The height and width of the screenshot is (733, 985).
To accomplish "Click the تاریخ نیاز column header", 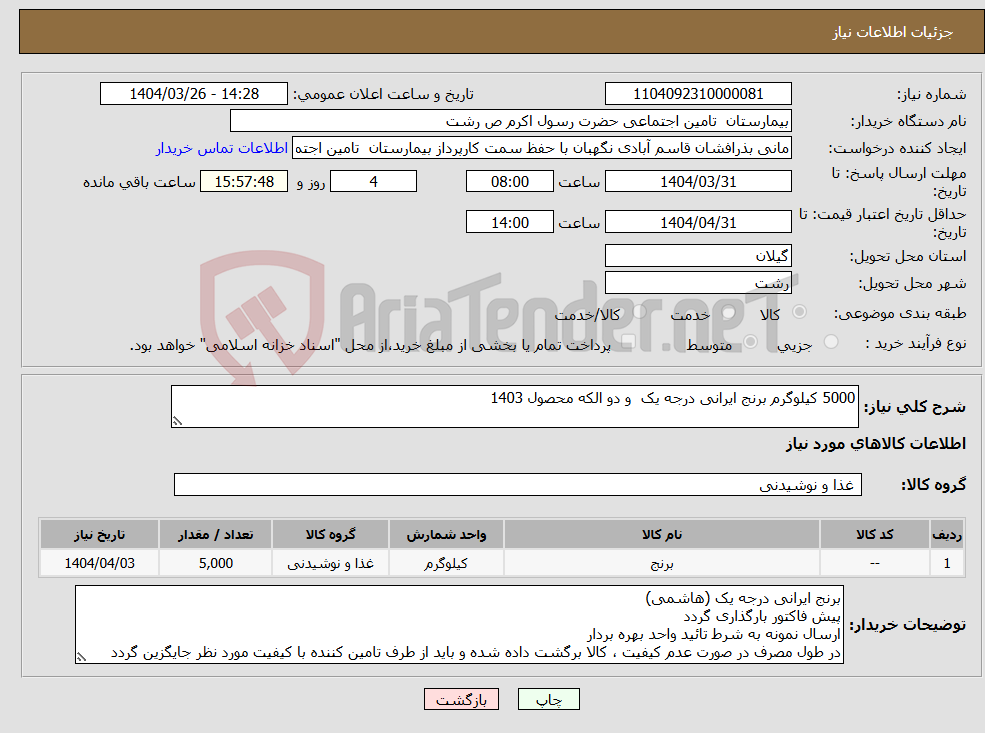I will pos(99,535).
